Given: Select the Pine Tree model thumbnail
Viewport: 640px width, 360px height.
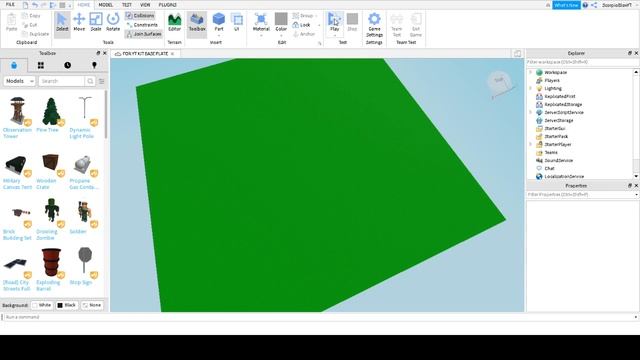Looking at the screenshot, I should tap(51, 111).
